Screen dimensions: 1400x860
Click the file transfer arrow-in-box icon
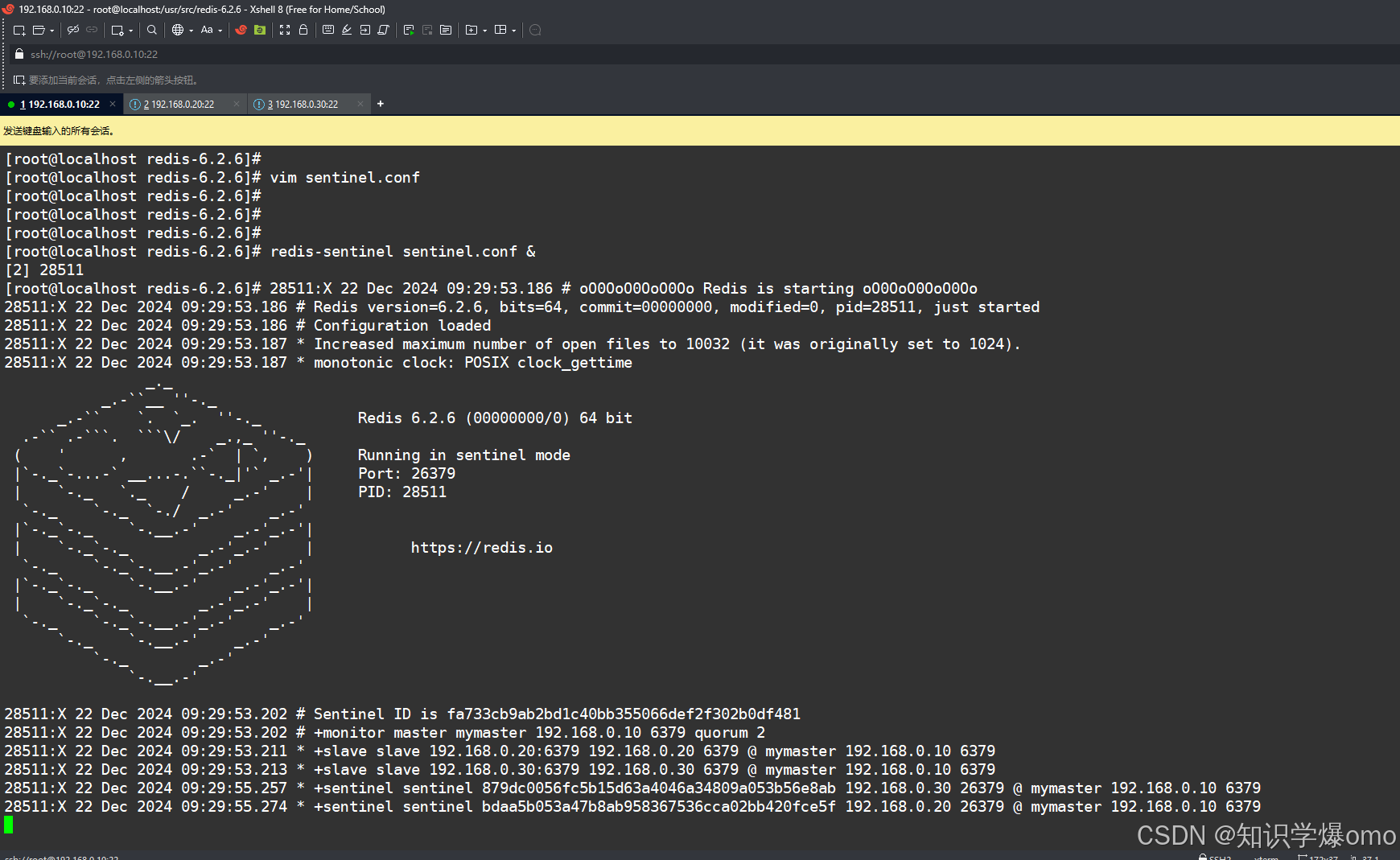(x=365, y=30)
